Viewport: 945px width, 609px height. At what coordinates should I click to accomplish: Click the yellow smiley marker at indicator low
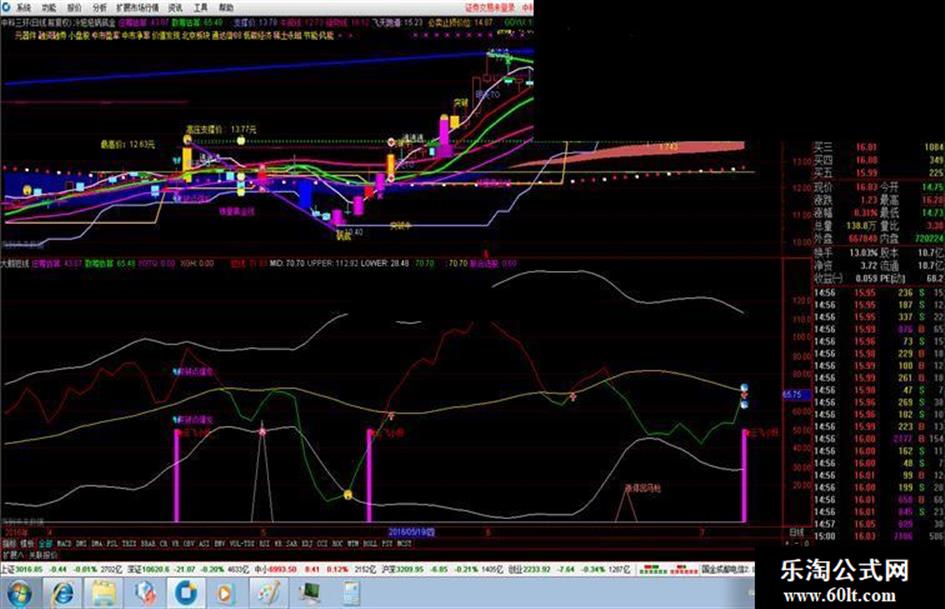coord(348,494)
